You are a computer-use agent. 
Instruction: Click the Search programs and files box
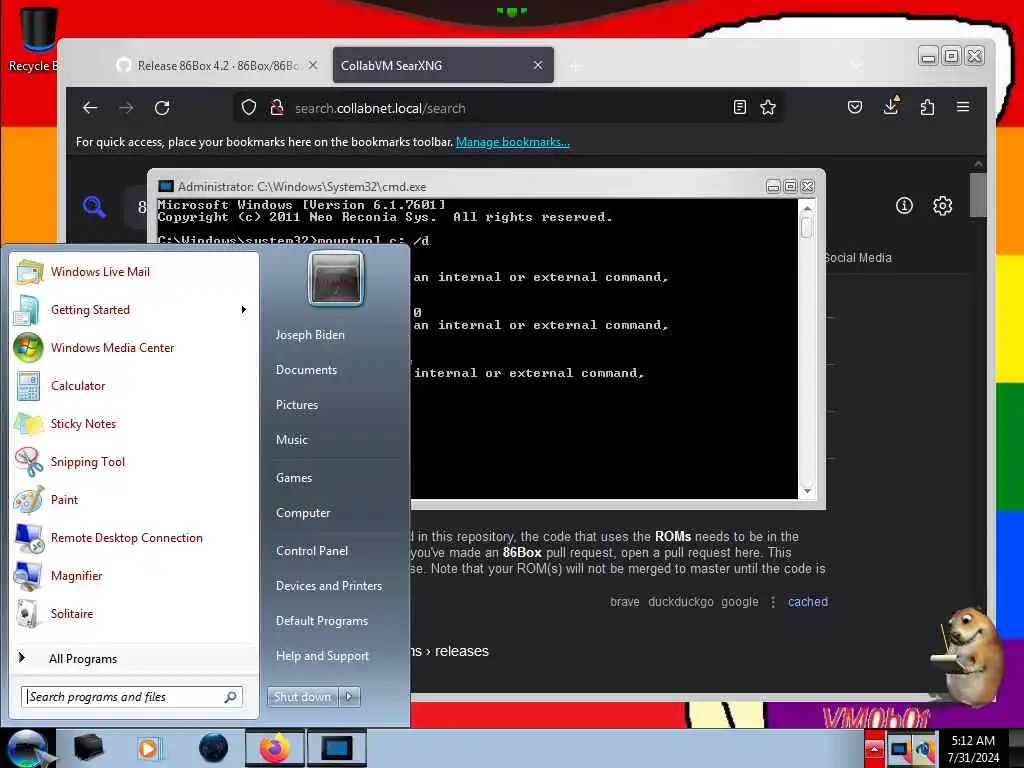[x=131, y=697]
